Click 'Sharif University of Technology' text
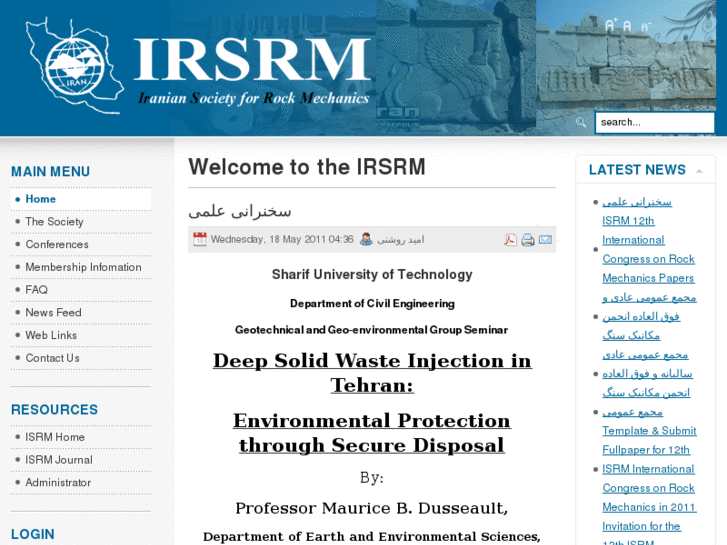 coord(372,275)
